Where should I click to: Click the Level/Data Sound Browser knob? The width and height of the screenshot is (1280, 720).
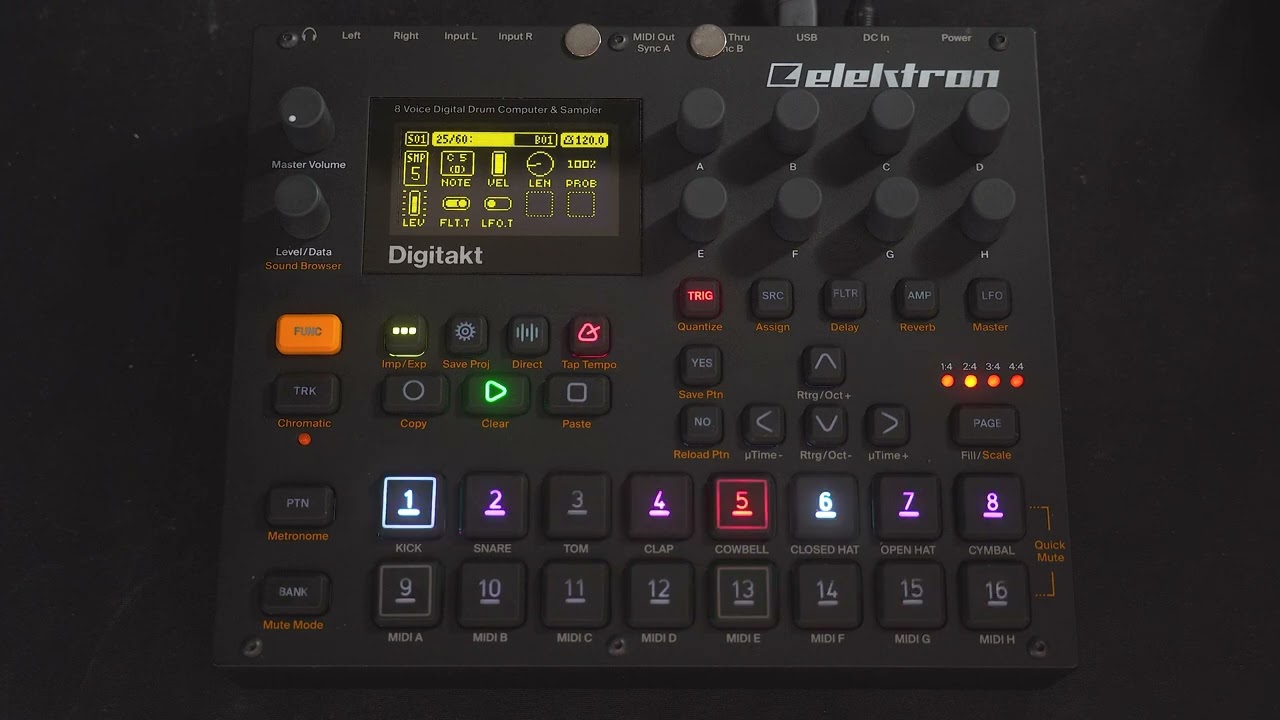click(302, 206)
